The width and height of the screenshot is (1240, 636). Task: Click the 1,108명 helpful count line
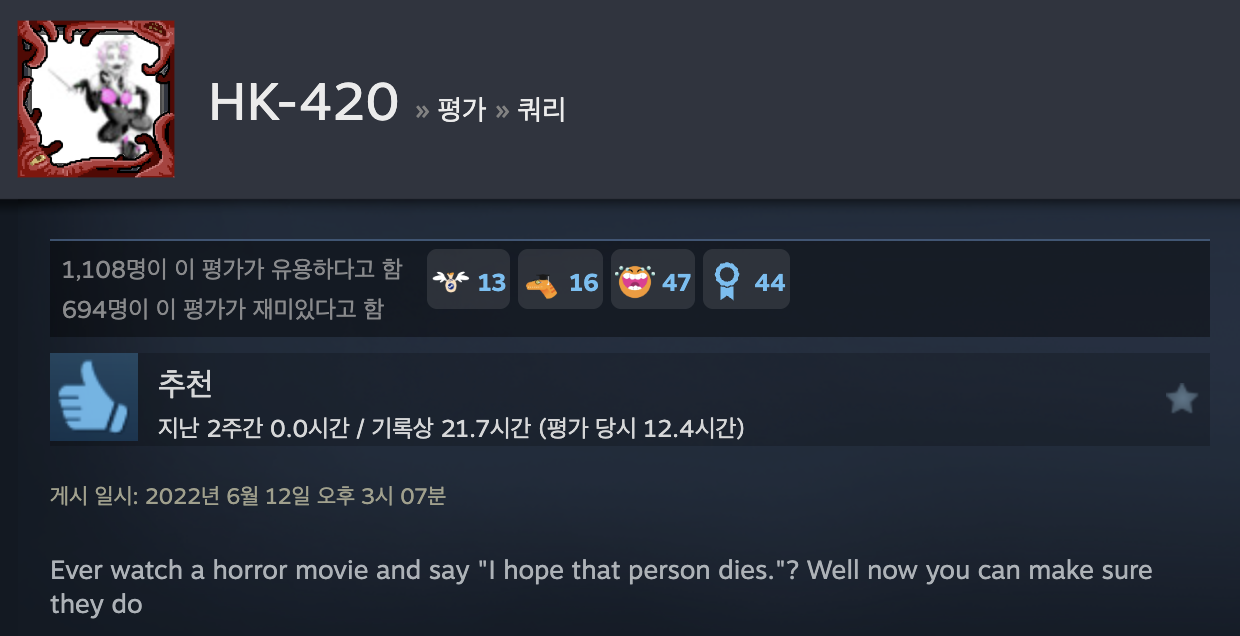point(232,269)
